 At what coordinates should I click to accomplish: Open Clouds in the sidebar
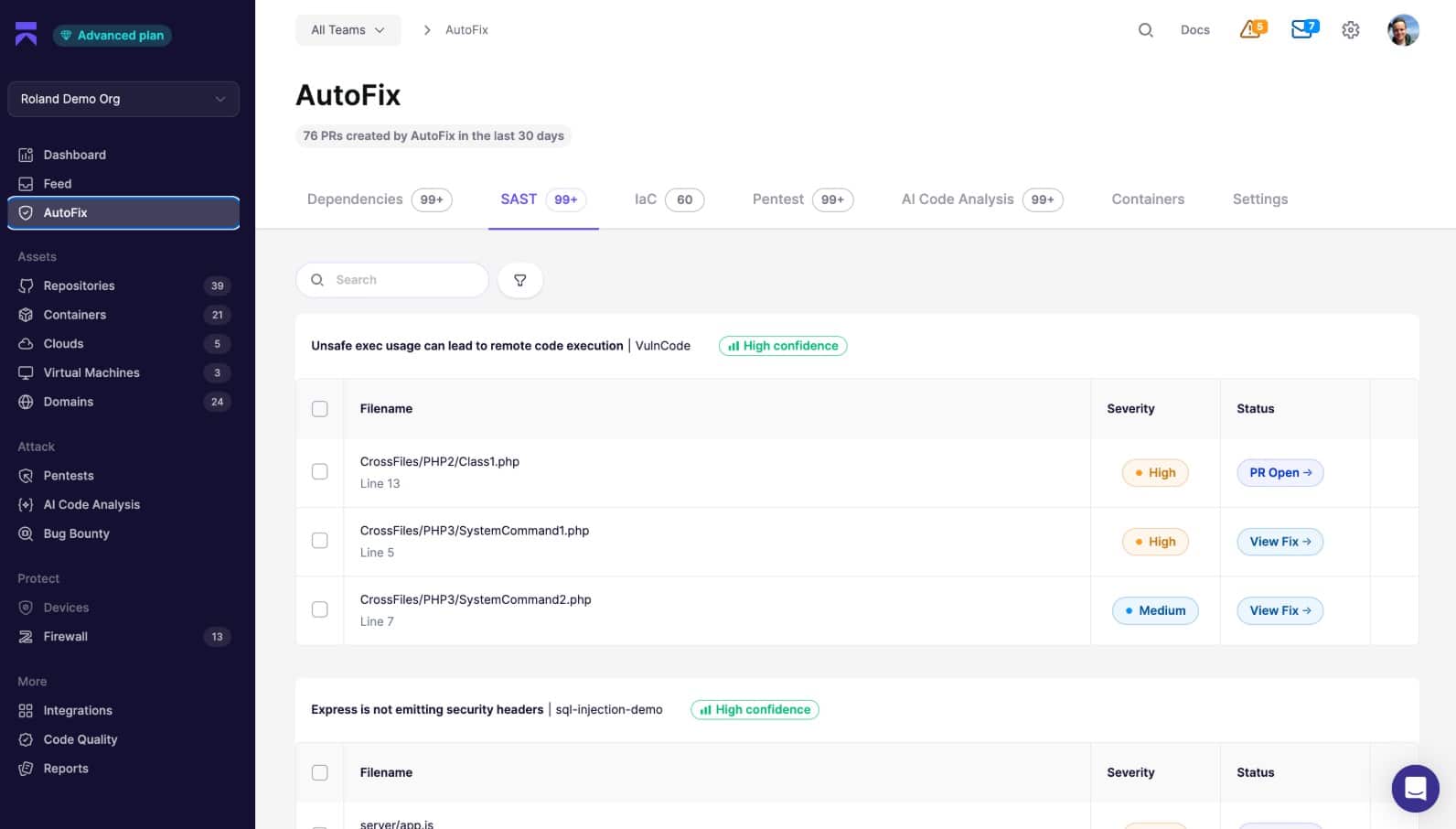pyautogui.click(x=123, y=344)
